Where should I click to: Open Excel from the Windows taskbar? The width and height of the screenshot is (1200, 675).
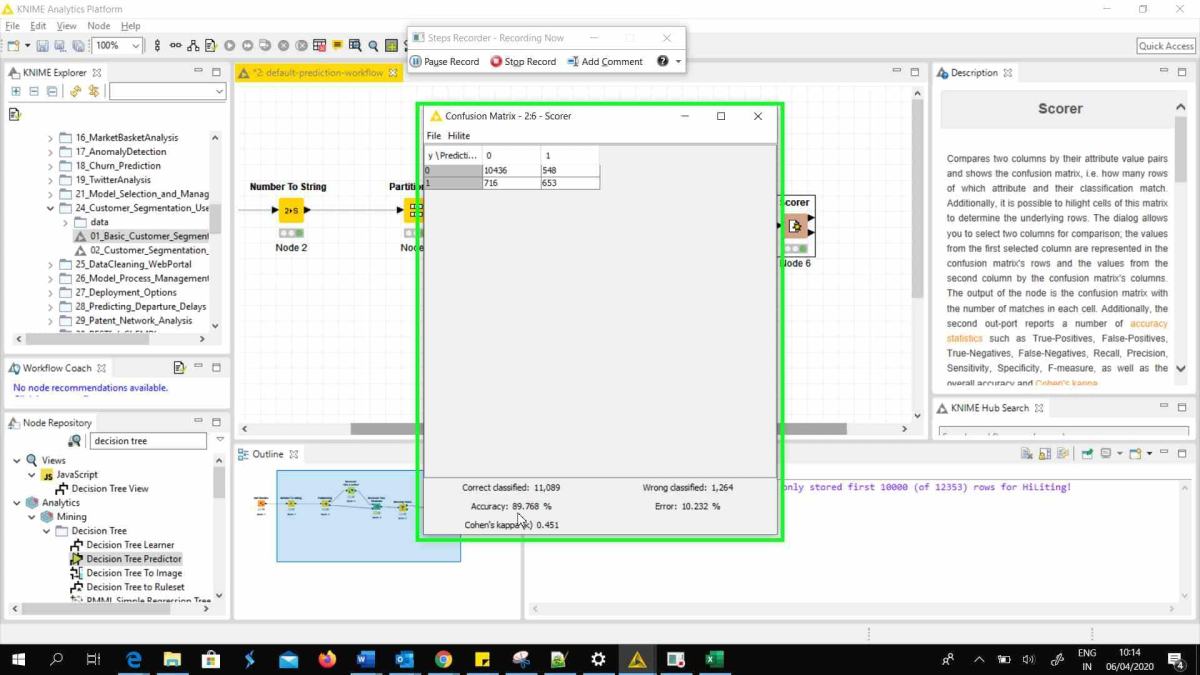click(x=714, y=660)
